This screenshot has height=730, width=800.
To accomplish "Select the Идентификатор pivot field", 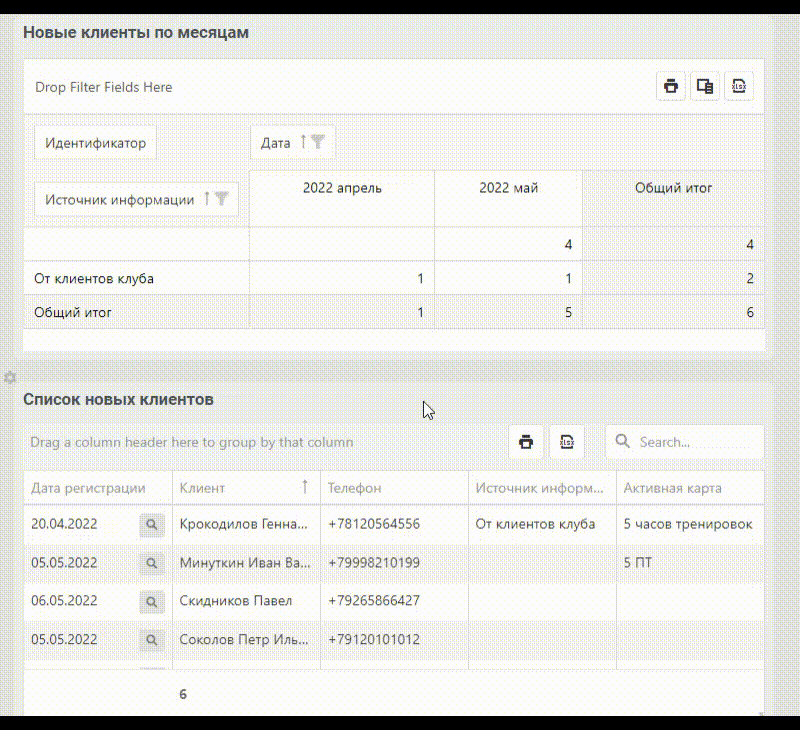I will pyautogui.click(x=95, y=143).
